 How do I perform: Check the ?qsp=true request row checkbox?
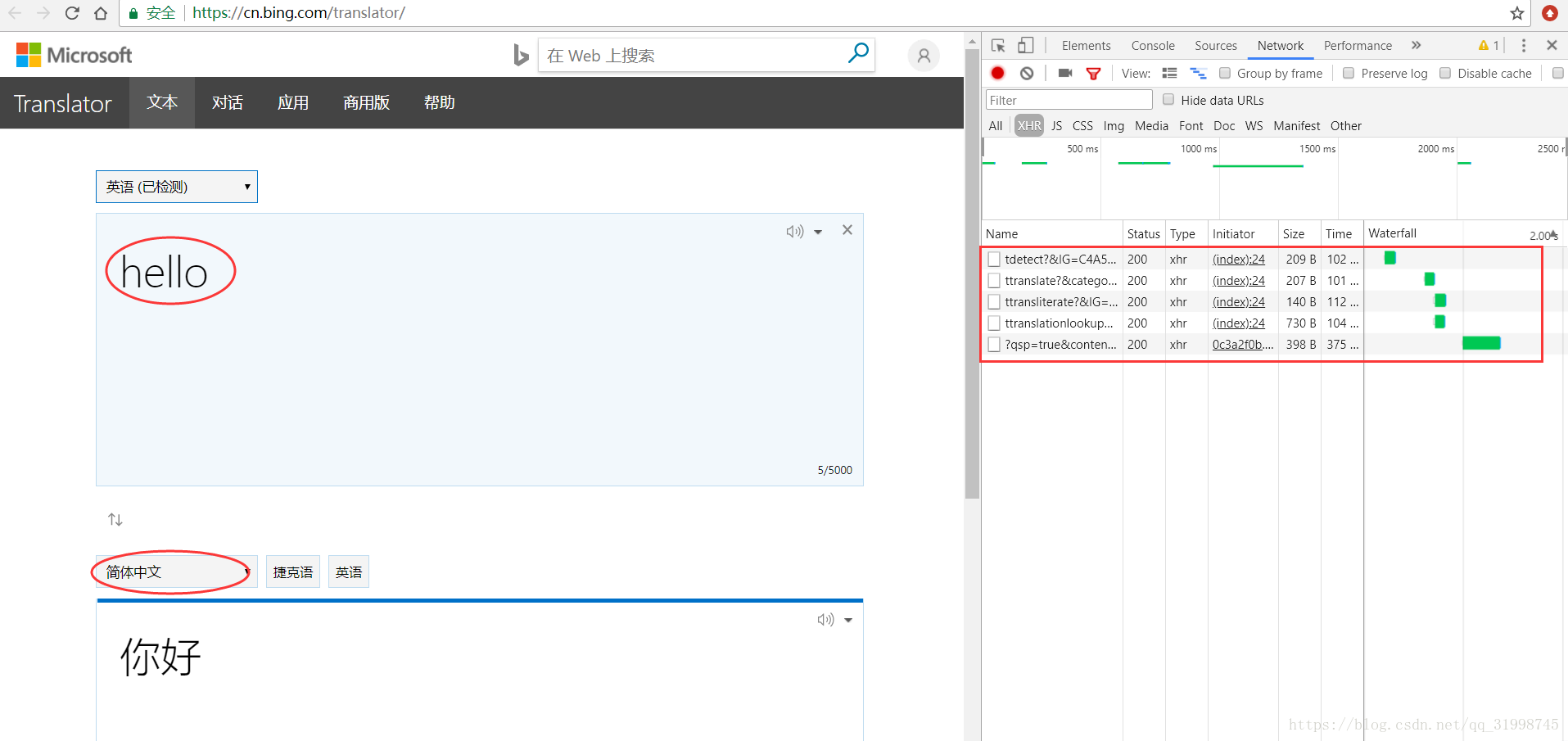click(994, 344)
